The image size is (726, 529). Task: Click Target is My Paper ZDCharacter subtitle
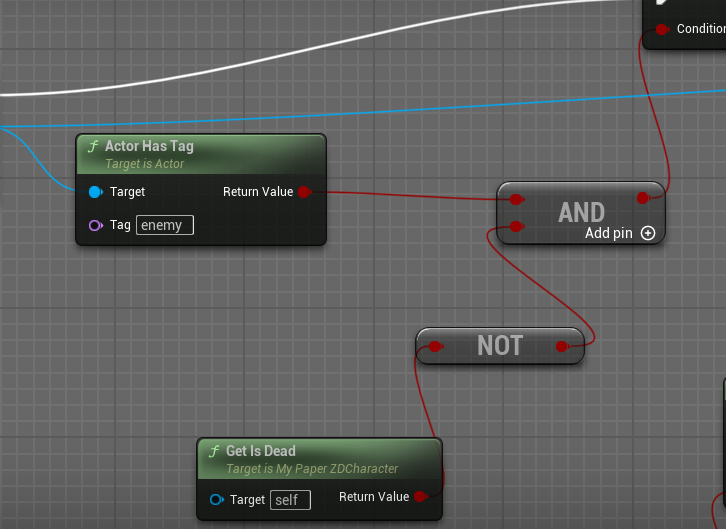point(312,469)
